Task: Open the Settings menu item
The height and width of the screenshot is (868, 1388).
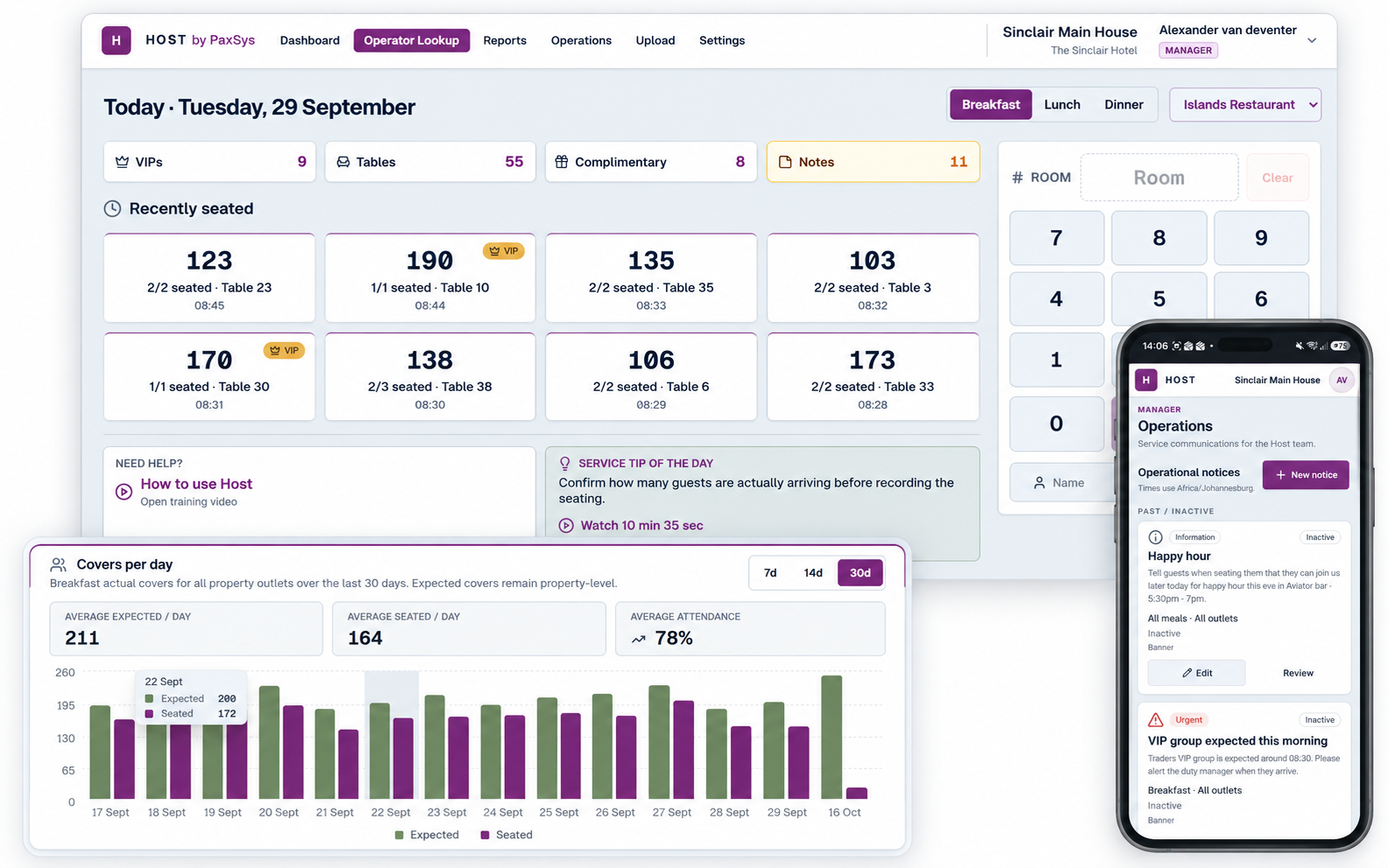Action: (x=722, y=40)
